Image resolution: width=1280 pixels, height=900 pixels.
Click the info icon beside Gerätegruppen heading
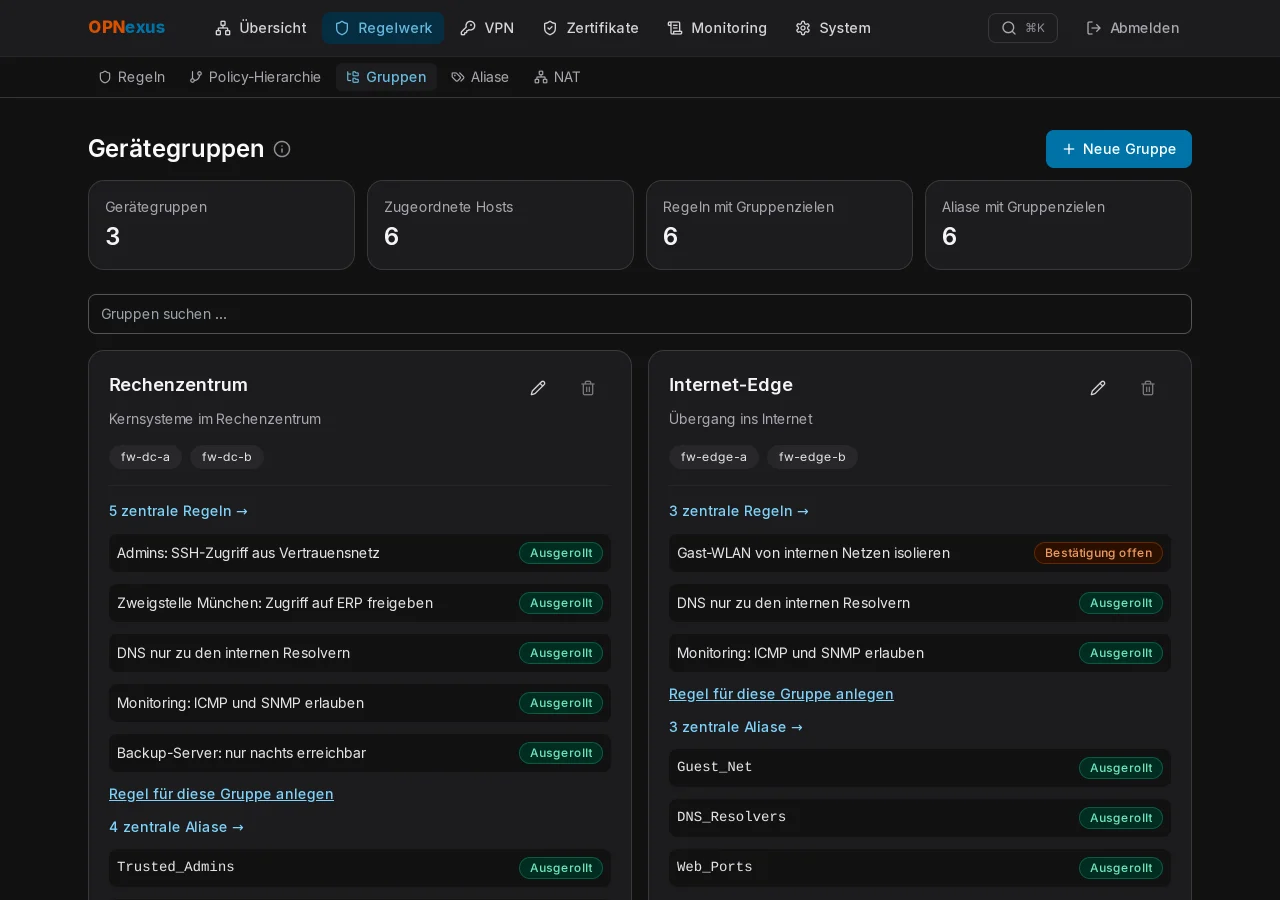pyautogui.click(x=282, y=149)
